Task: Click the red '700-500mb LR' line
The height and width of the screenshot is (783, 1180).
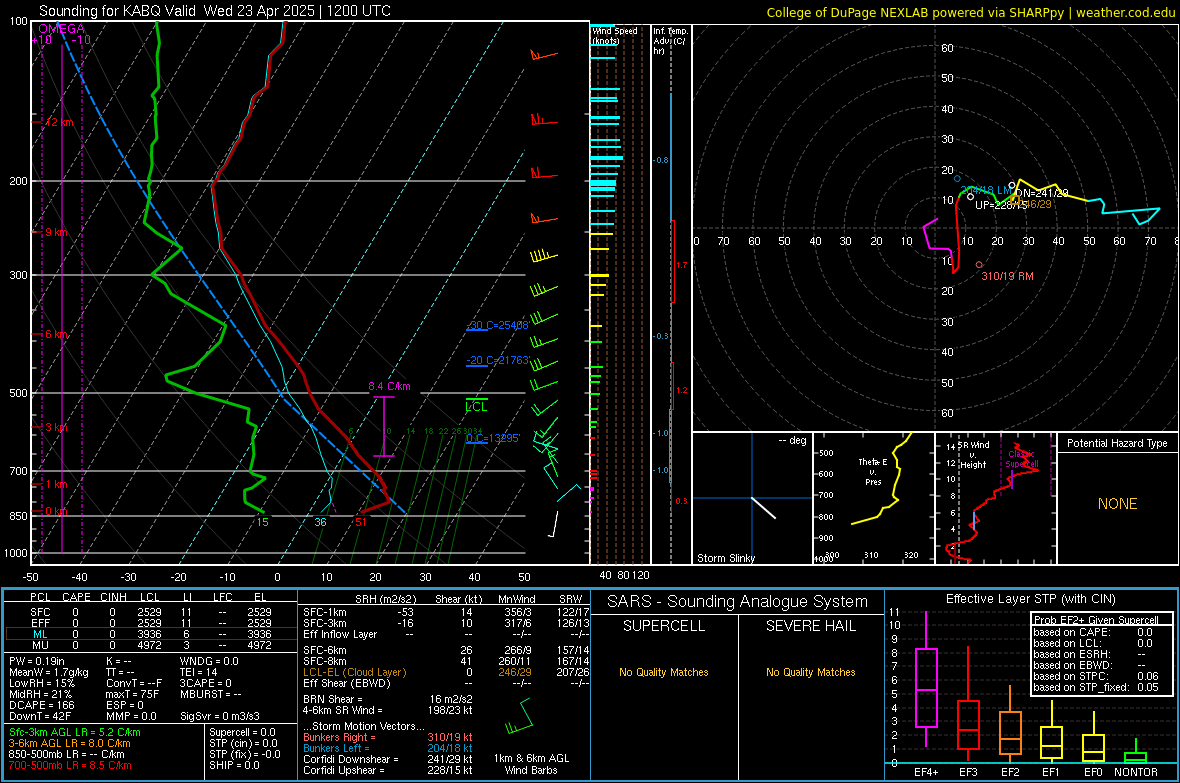Action: tap(70, 766)
